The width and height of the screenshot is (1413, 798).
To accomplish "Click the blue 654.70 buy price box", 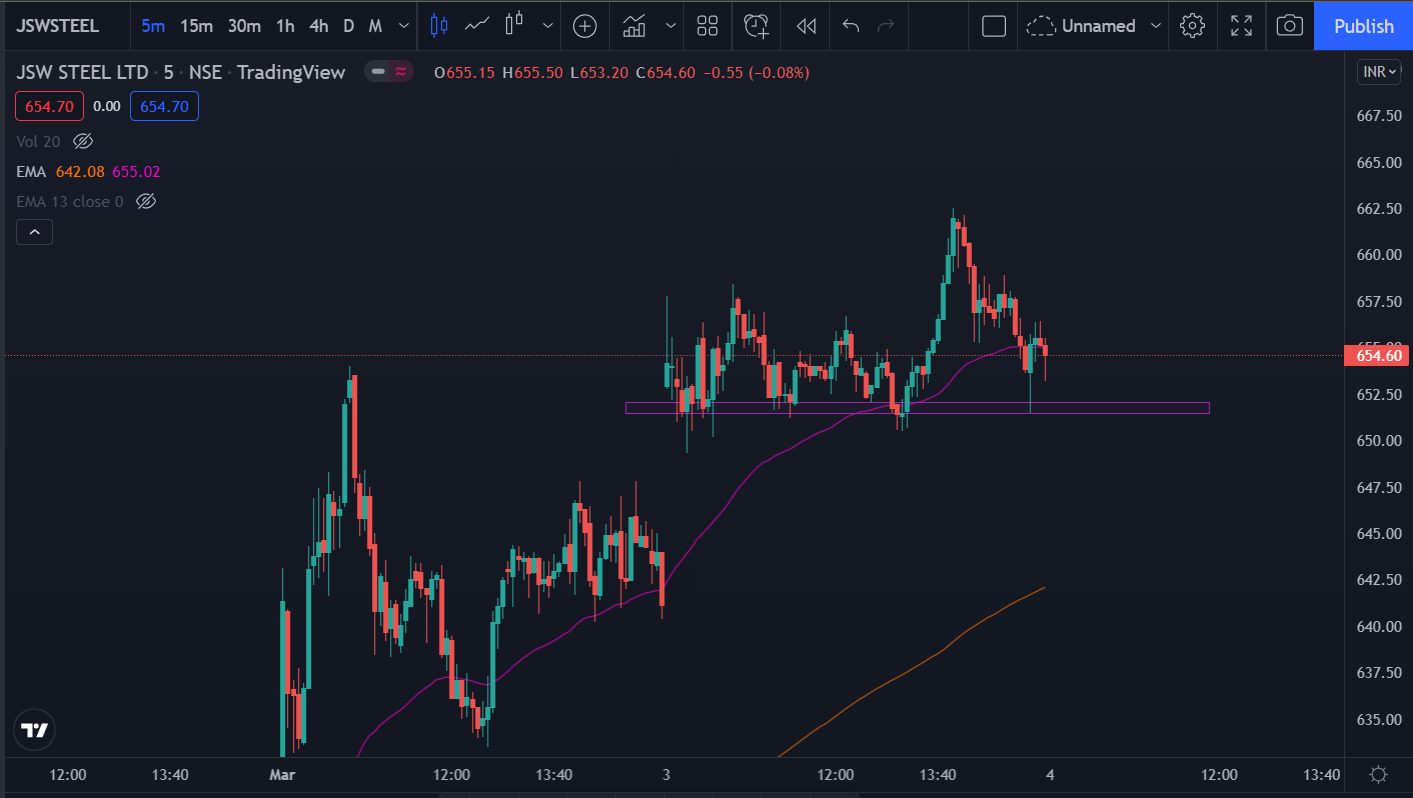I will (164, 106).
